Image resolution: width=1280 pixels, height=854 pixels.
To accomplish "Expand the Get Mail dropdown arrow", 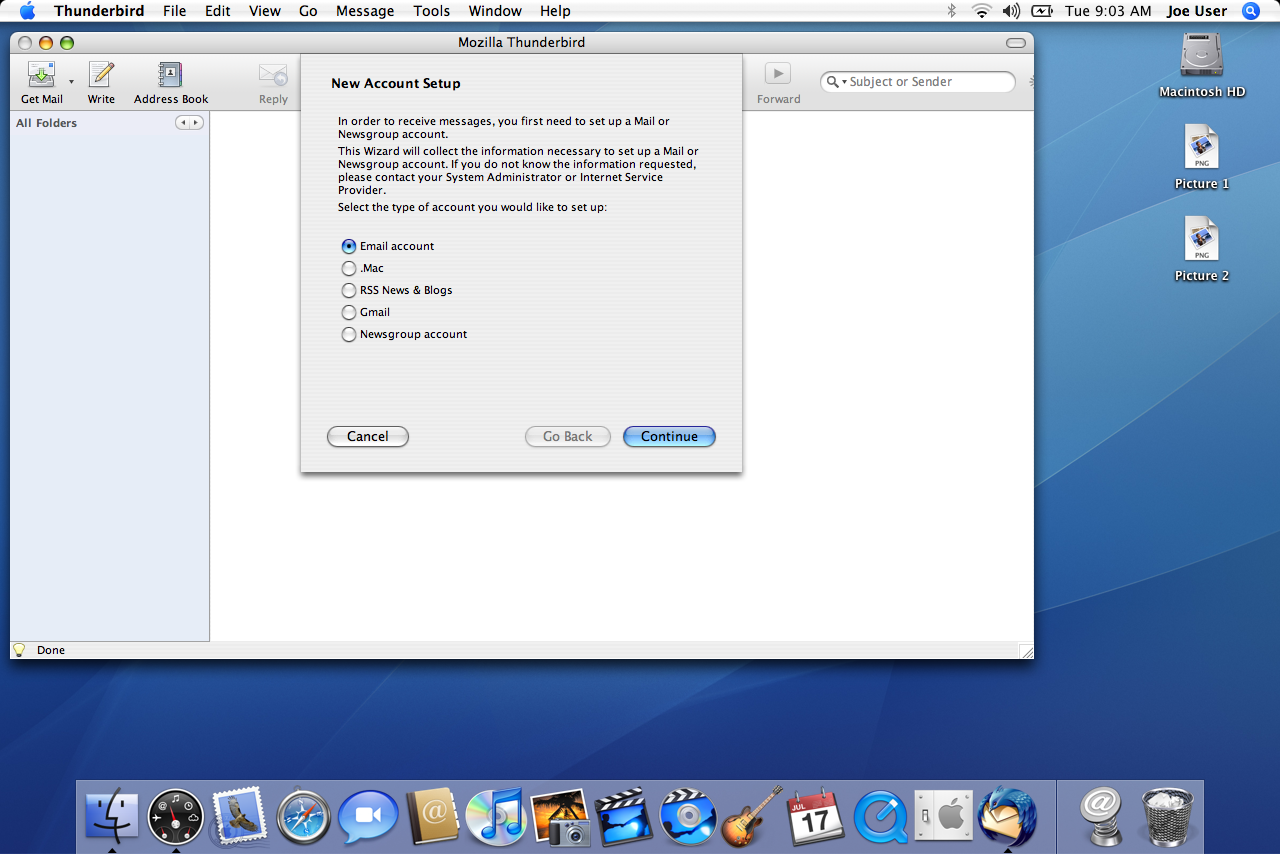I will coord(71,81).
